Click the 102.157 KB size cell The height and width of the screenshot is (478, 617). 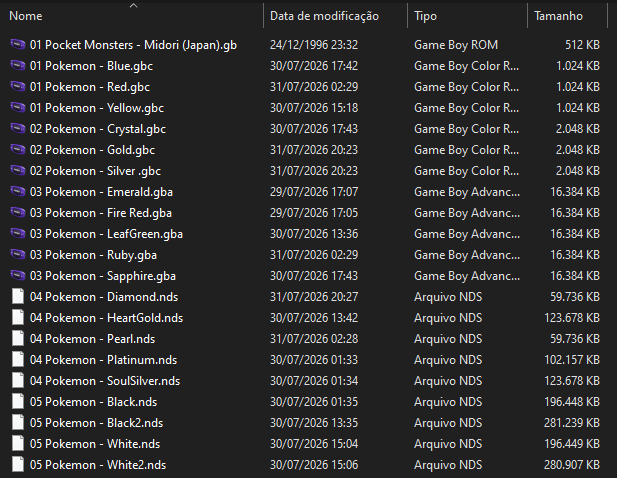click(572, 360)
